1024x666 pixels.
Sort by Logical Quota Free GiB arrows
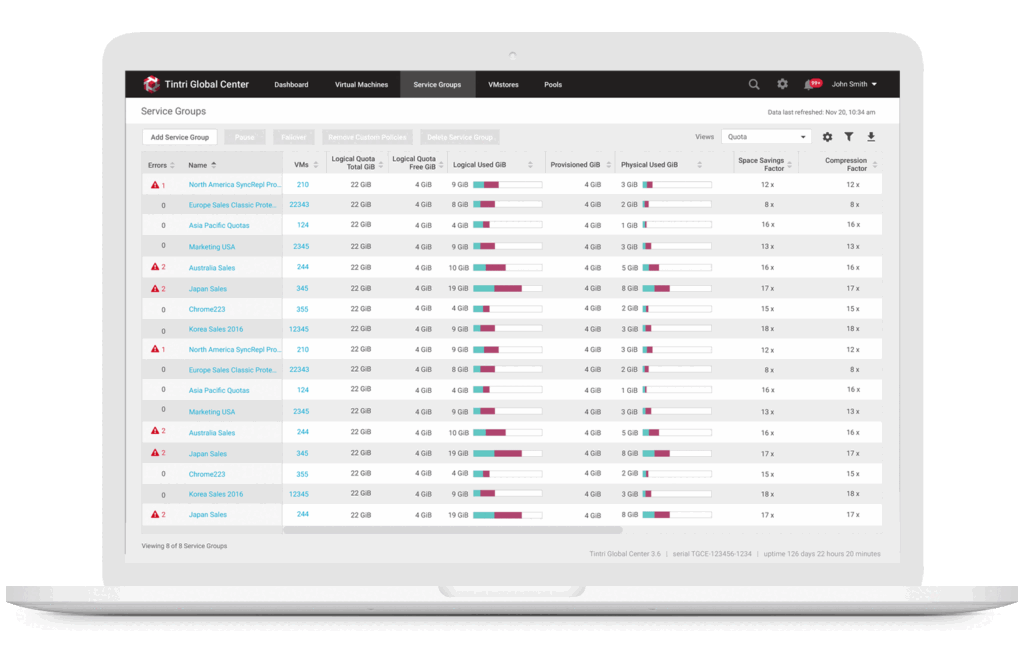coord(441,165)
